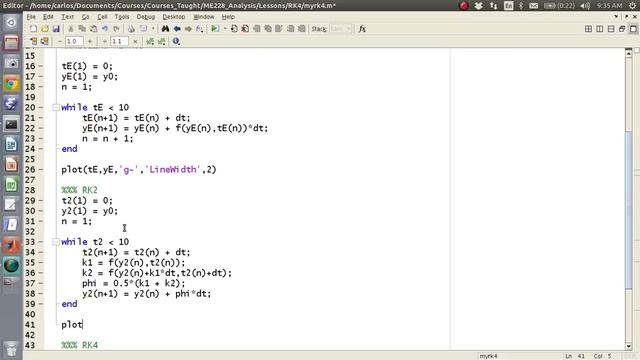Toggle breakpoint at line 35 dash
The height and width of the screenshot is (360, 640).
coord(41,262)
